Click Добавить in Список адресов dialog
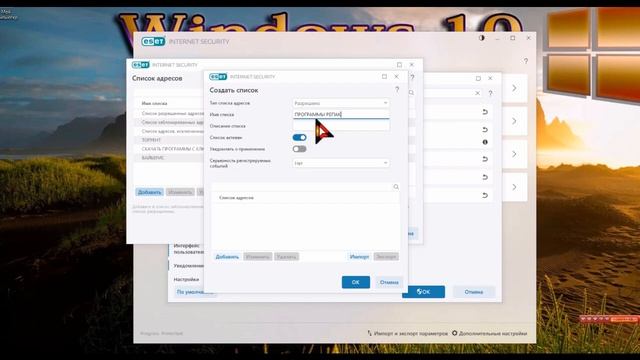This screenshot has height=360, width=640. tap(149, 192)
